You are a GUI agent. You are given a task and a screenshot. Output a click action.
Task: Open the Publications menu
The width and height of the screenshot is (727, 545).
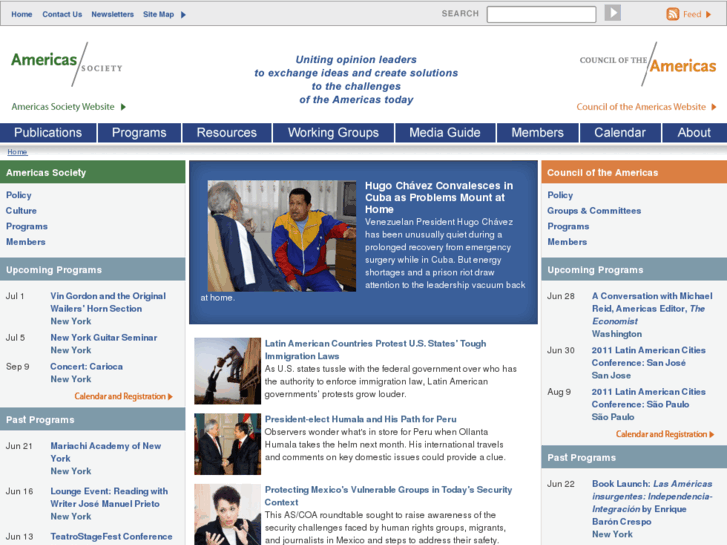pyautogui.click(x=48, y=133)
